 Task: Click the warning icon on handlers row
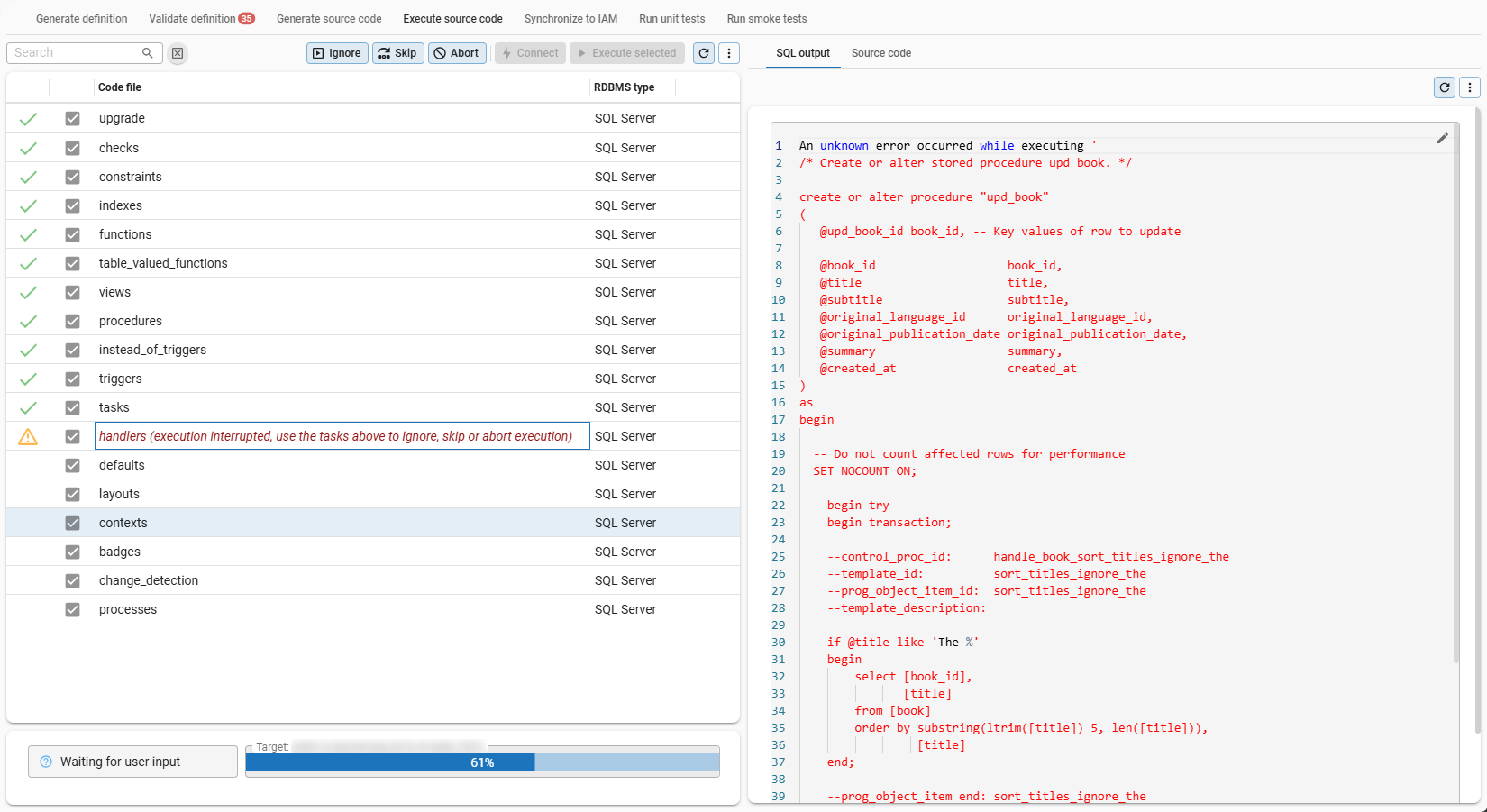pos(28,437)
